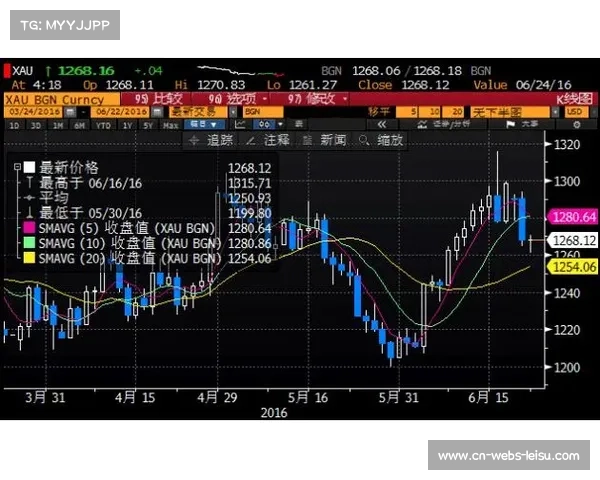
Task: Activate the 缩放 (Zoom) magnifier tool
Action: coord(381,141)
